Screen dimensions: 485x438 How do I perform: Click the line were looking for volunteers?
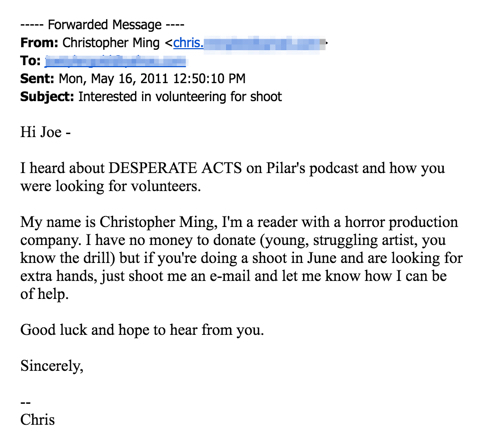tap(111, 186)
